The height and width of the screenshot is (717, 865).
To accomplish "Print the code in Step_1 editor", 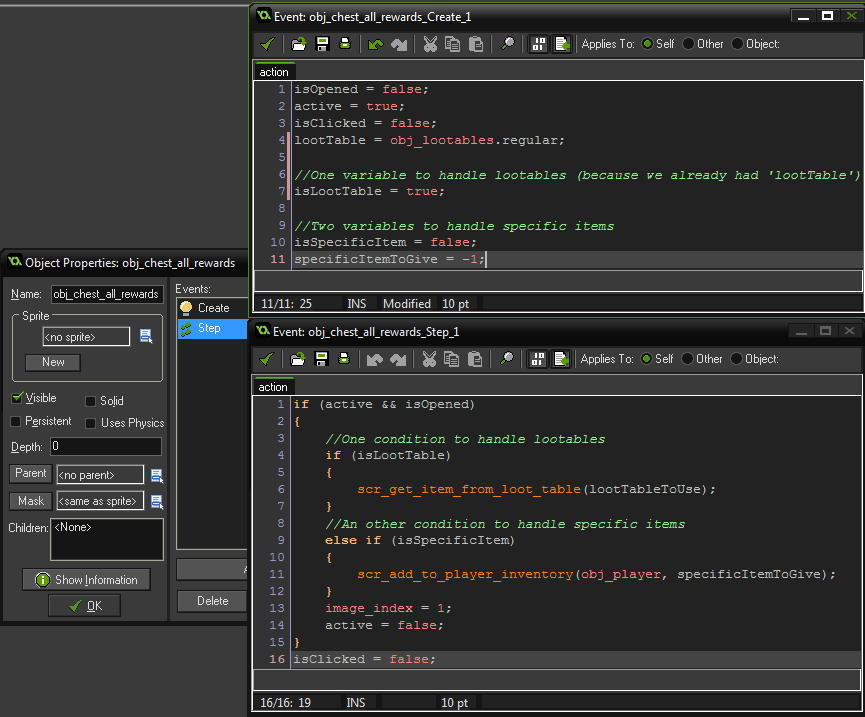I will (x=344, y=359).
